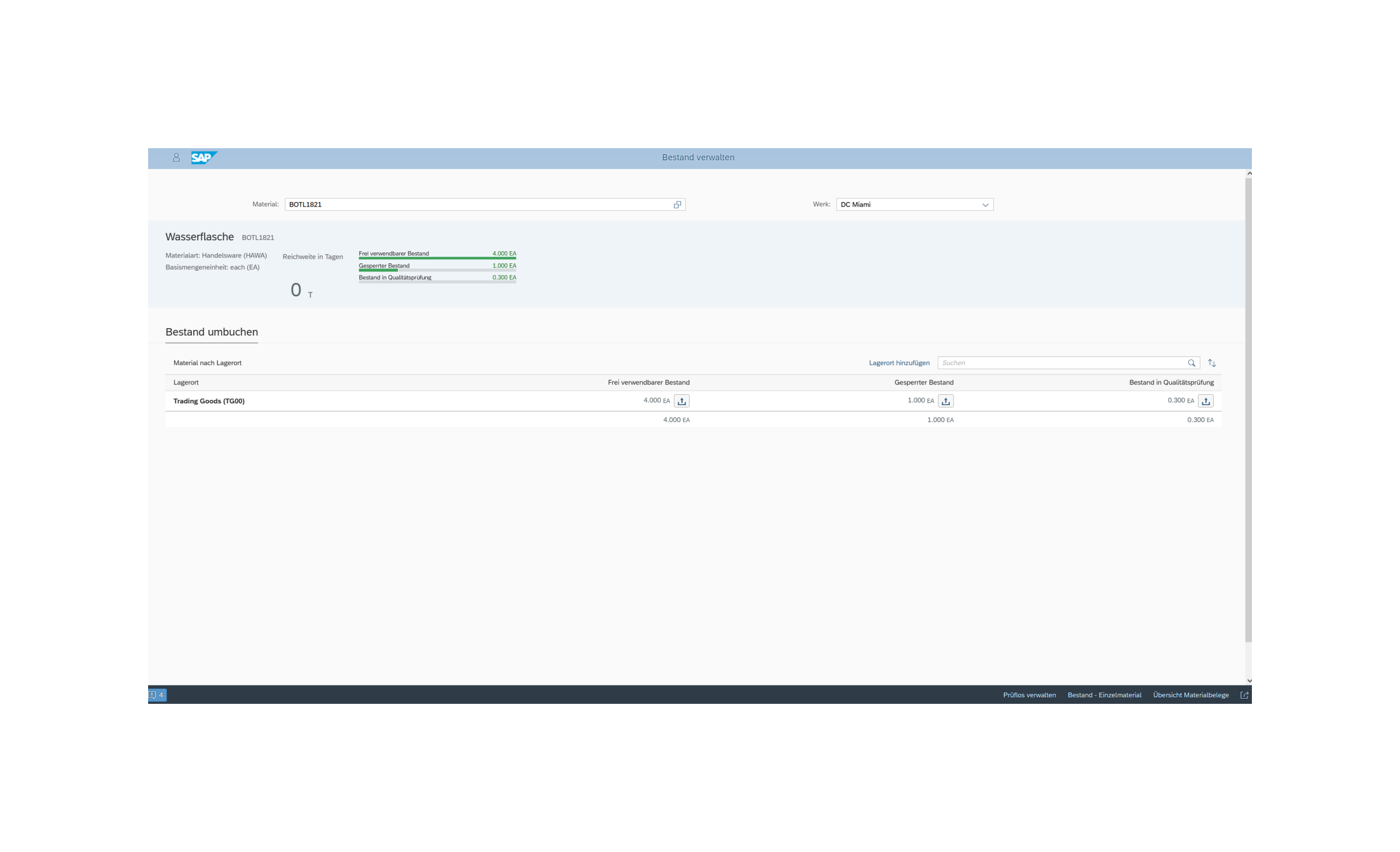The height and width of the screenshot is (852, 1400).
Task: Click the Lagerort hinzufügen link
Action: (x=899, y=363)
